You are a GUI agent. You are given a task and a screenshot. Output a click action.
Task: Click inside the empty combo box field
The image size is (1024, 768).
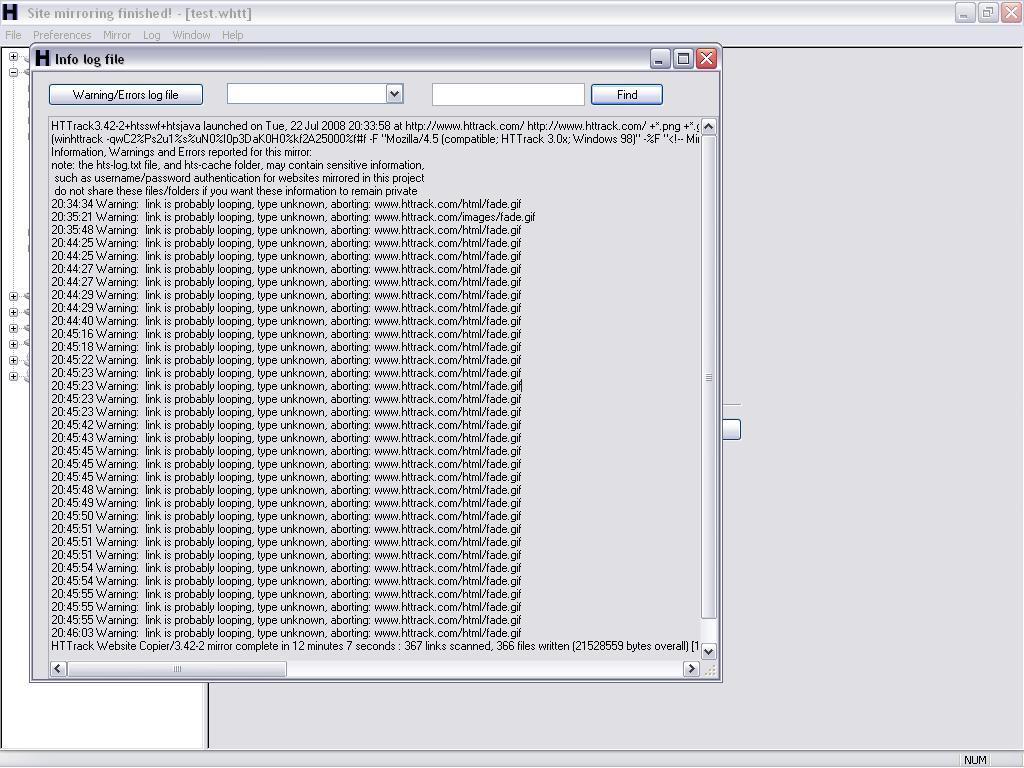pyautogui.click(x=307, y=94)
